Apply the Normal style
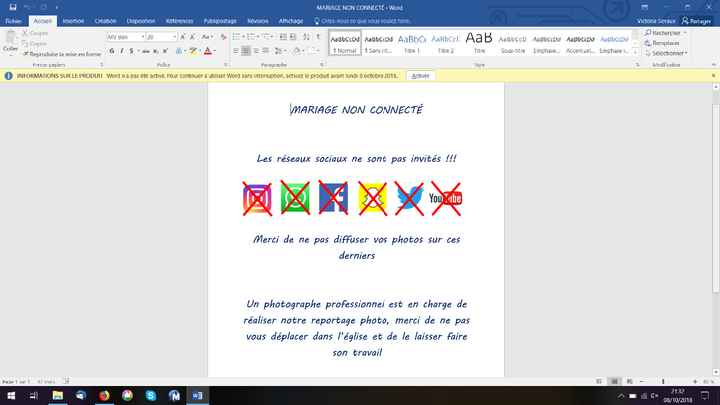 tap(345, 43)
